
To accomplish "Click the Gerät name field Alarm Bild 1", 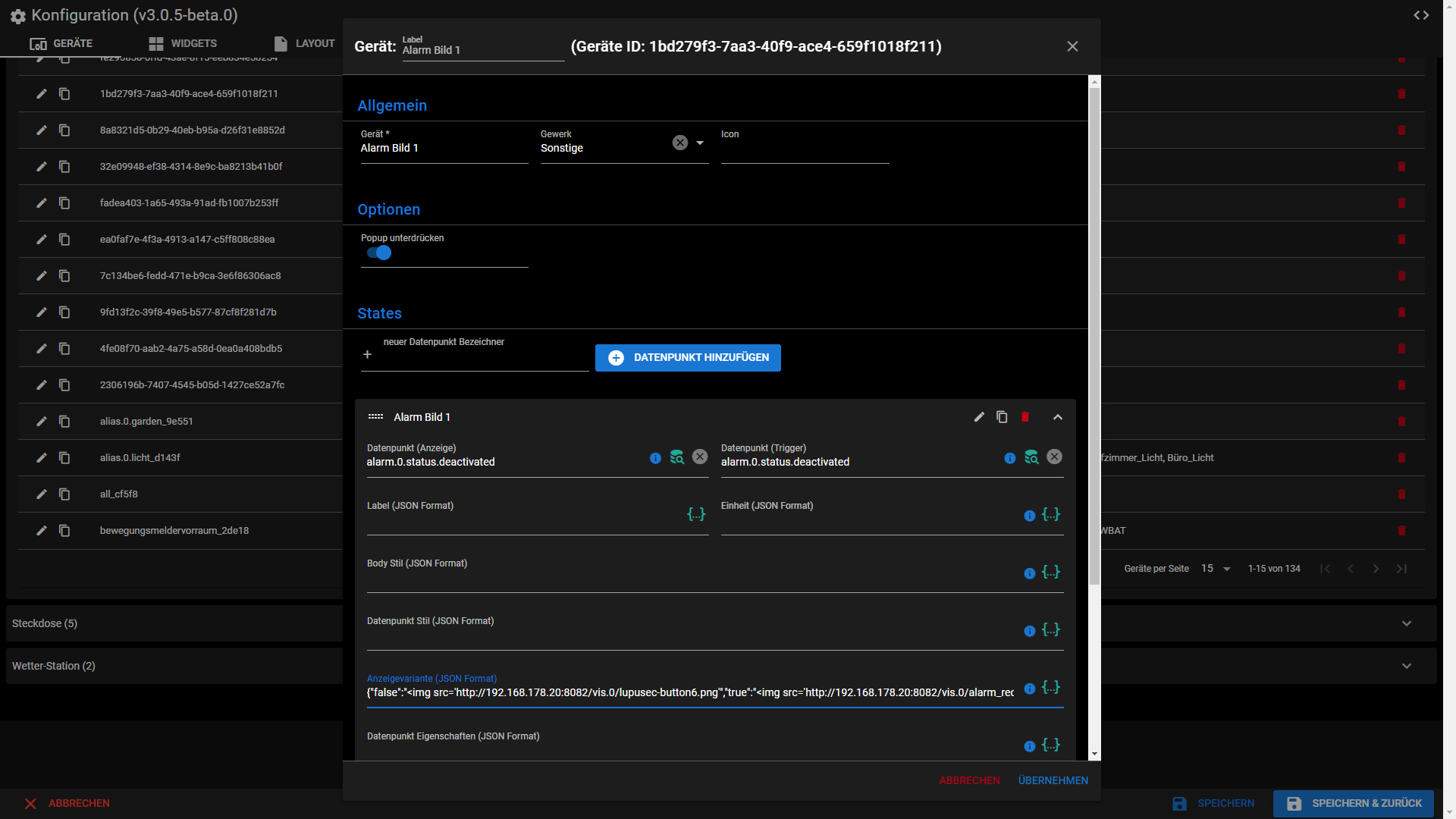I will tap(444, 146).
